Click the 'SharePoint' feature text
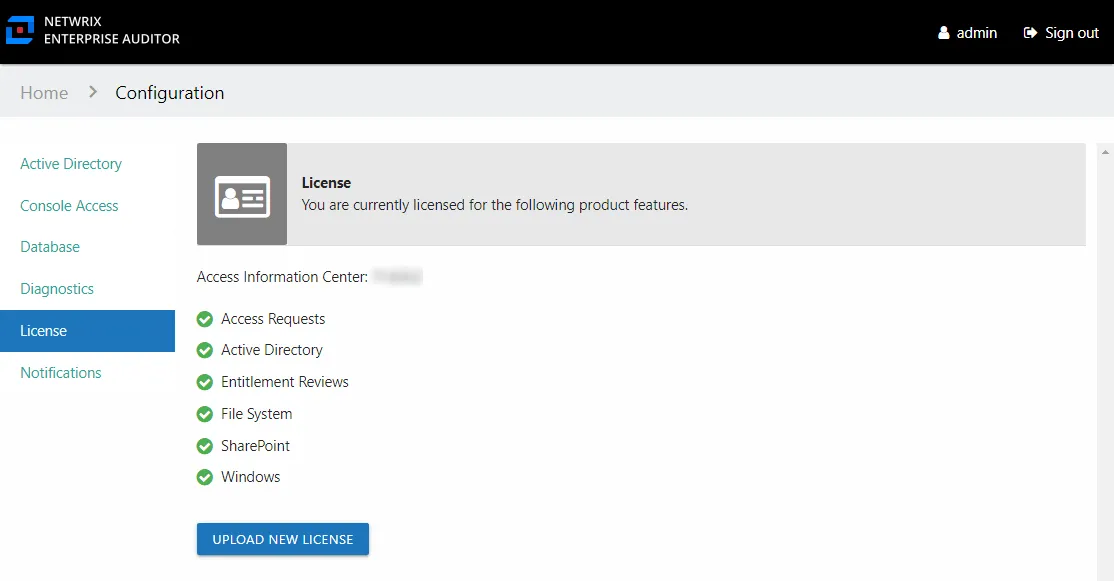The image size is (1114, 581). (255, 446)
